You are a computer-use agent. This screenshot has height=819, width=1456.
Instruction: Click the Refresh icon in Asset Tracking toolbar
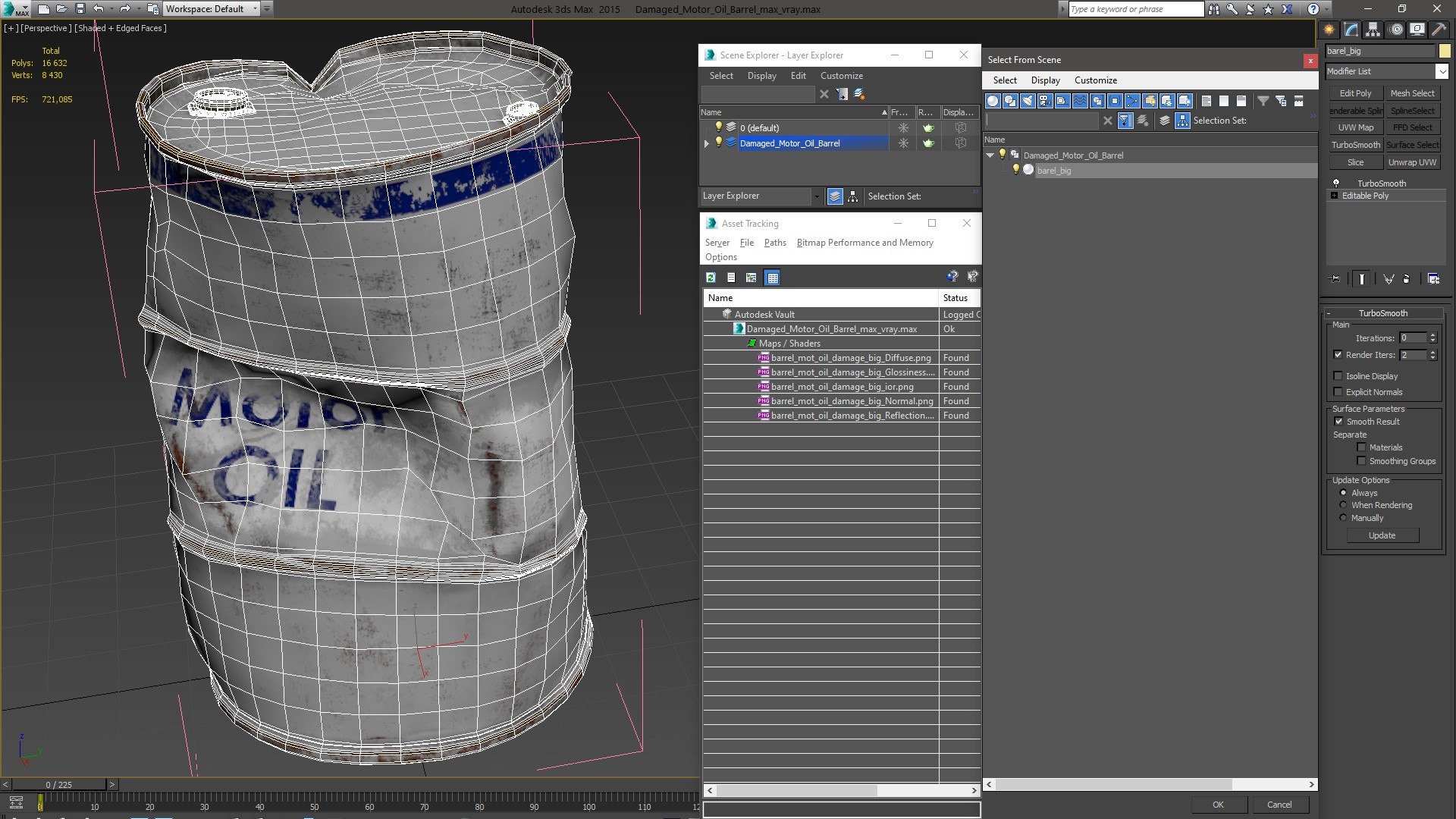[711, 278]
